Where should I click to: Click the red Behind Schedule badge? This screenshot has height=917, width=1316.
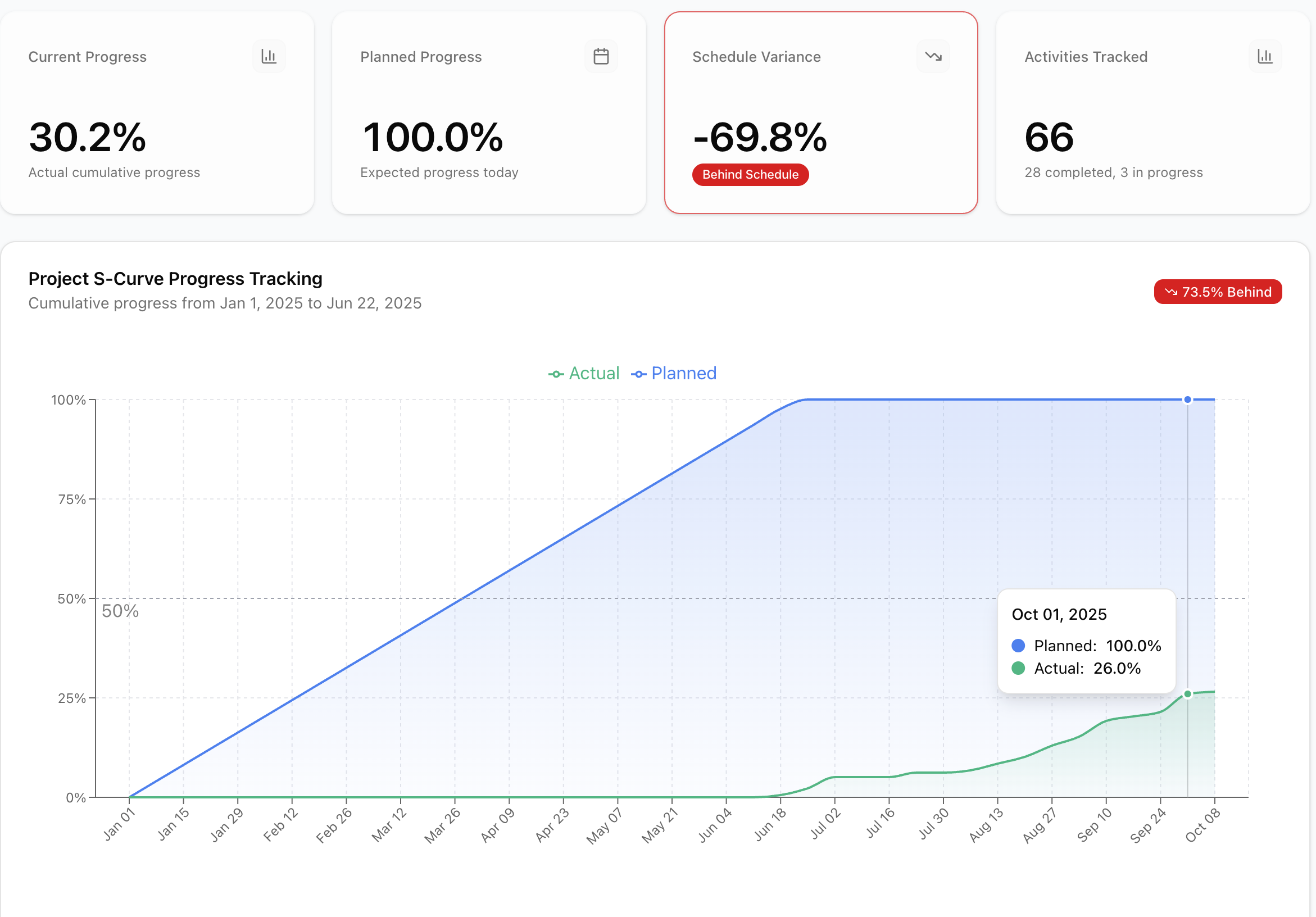(x=750, y=175)
